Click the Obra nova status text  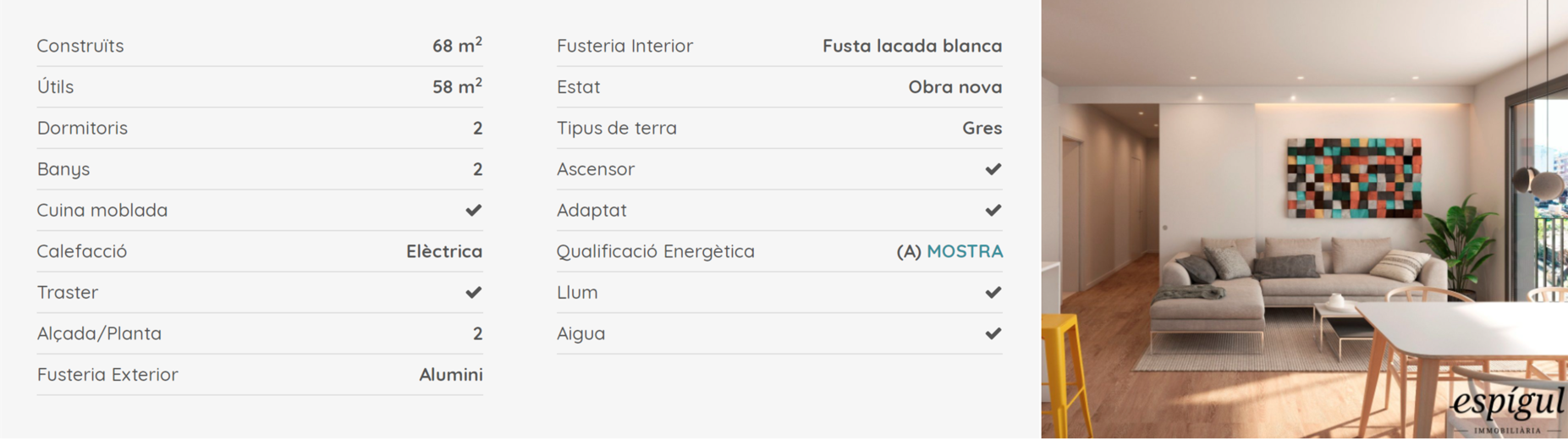(955, 87)
